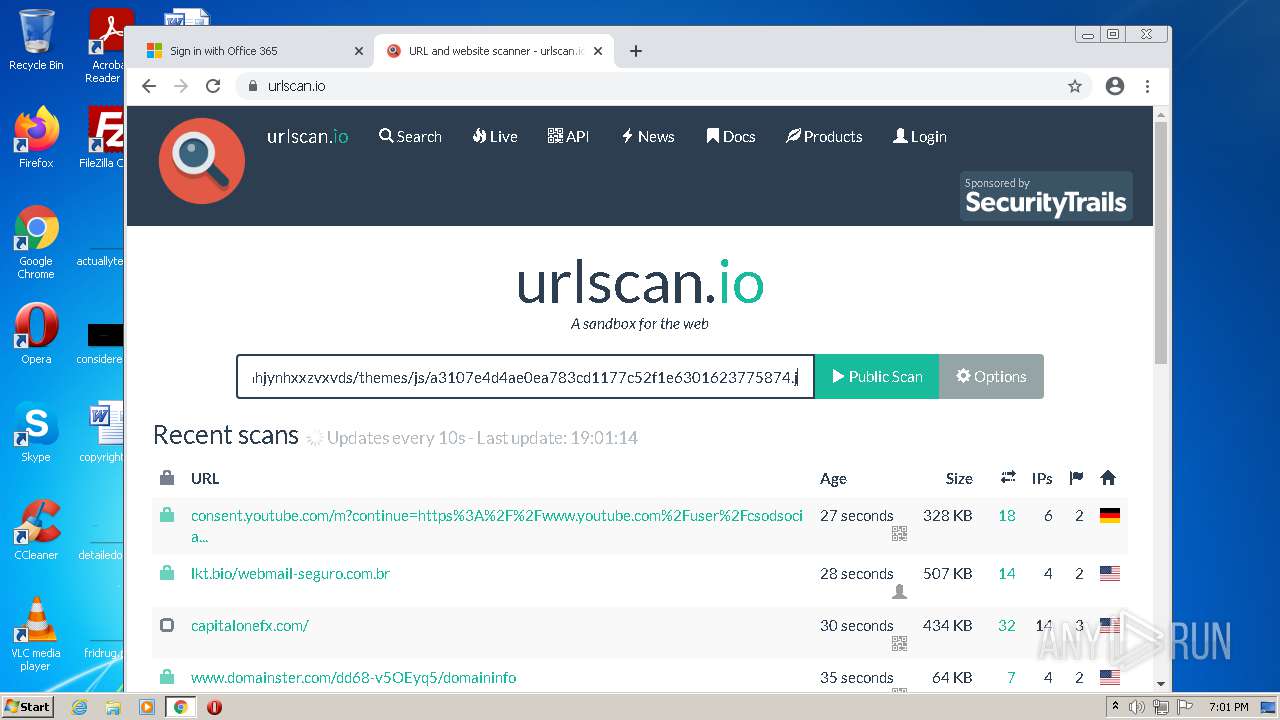Open Internet Explorer from taskbar
Viewport: 1280px width, 720px height.
point(79,707)
